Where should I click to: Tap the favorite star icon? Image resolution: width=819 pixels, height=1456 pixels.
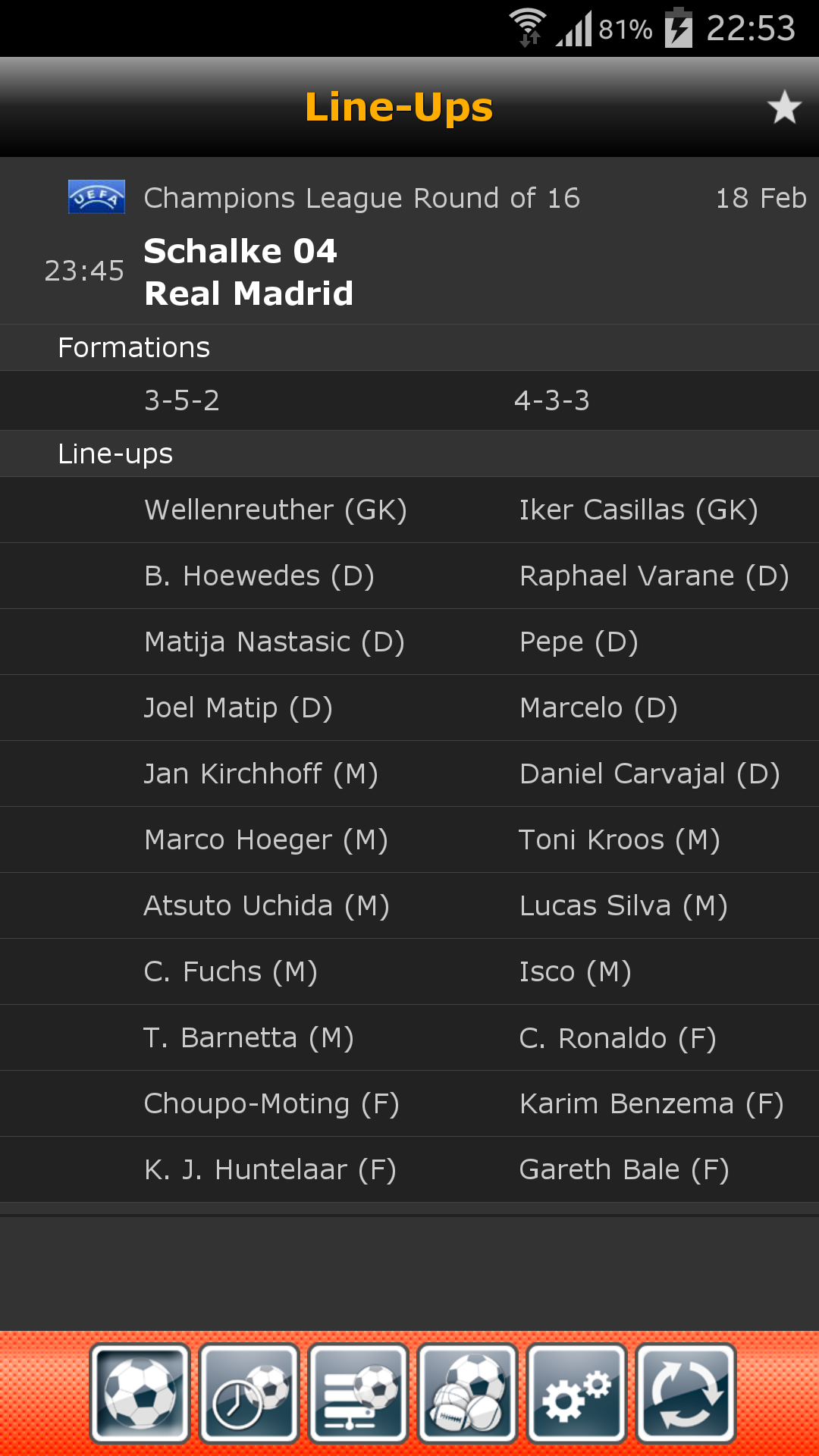[784, 107]
